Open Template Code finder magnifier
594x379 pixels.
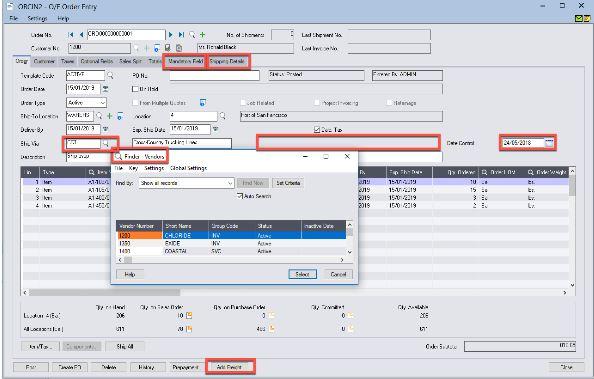(x=110, y=75)
